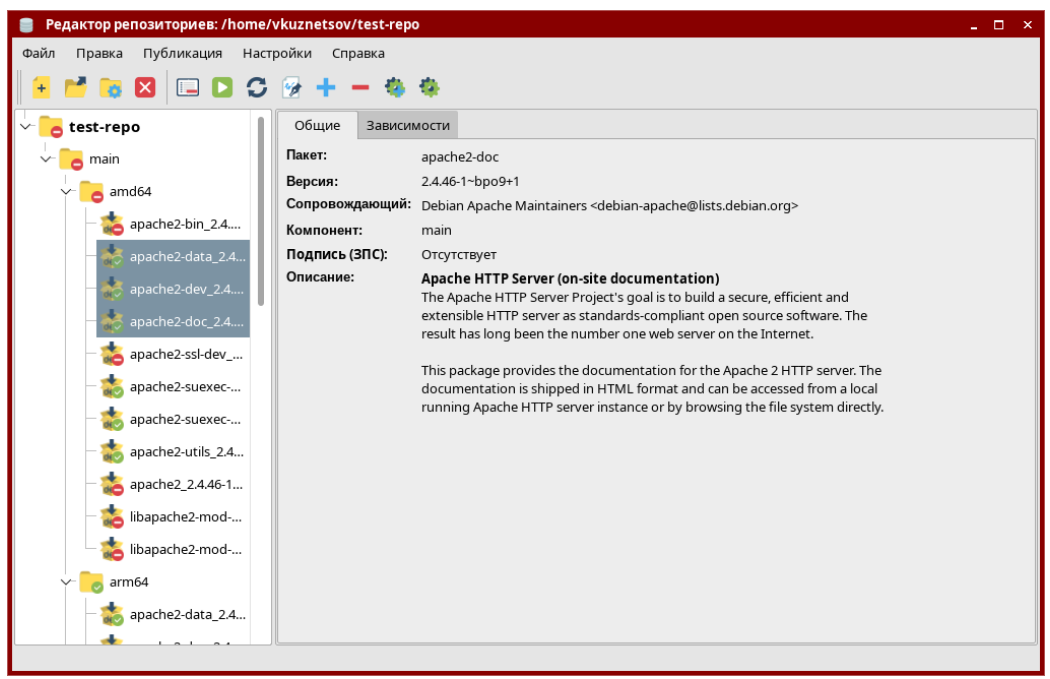Collapse the arm64 architecture folder
Image resolution: width=1050 pixels, height=679 pixels.
[x=67, y=581]
